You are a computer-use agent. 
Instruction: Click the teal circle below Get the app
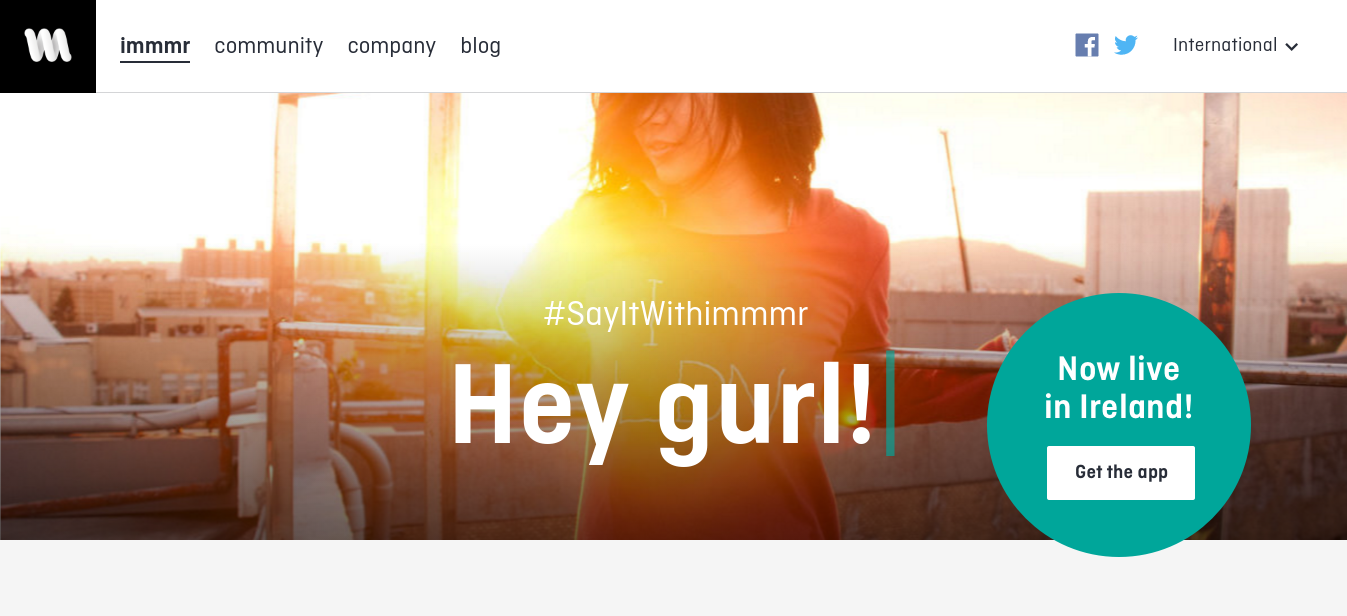click(1119, 525)
